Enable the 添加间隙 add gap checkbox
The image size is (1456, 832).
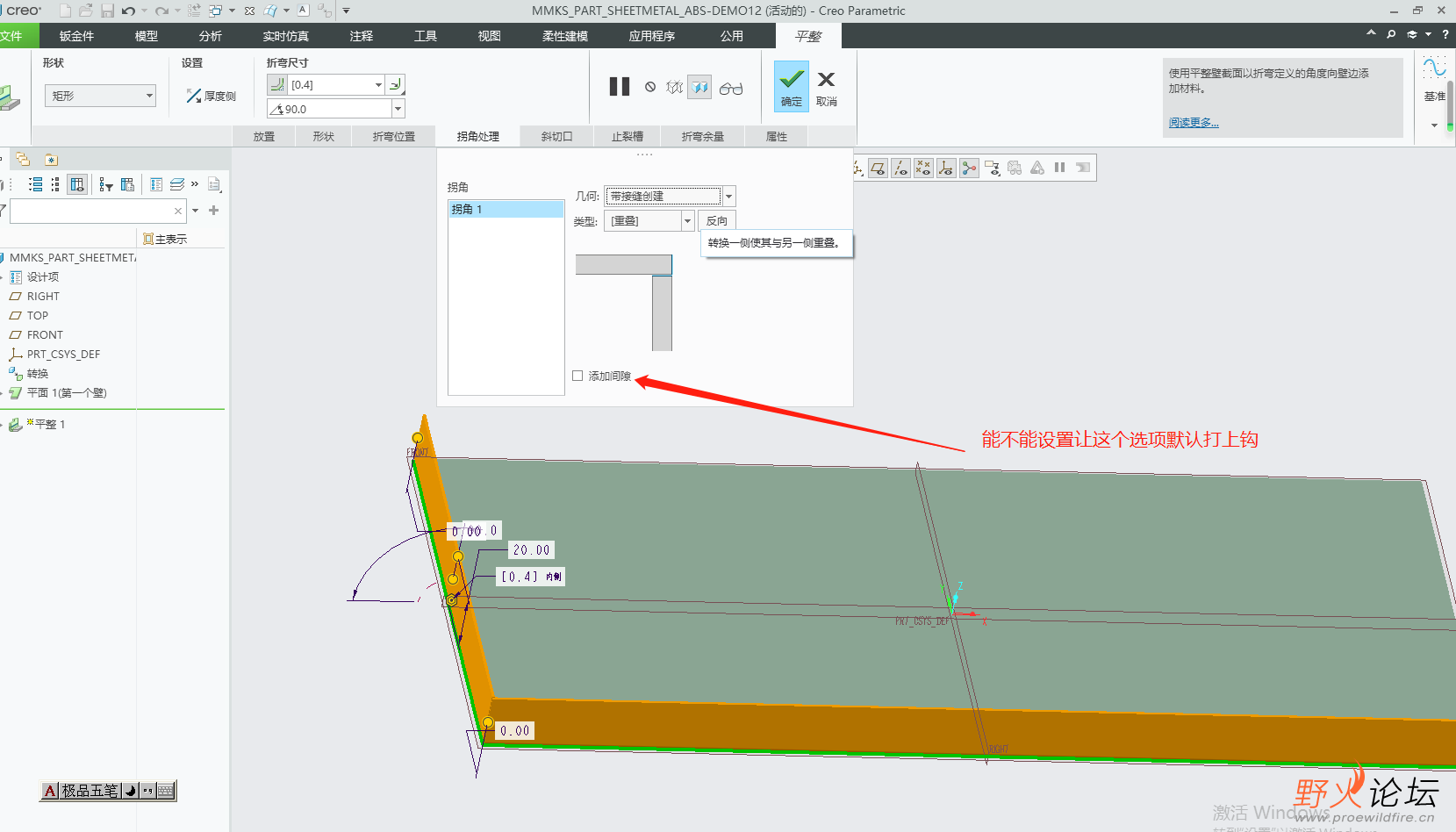click(577, 376)
